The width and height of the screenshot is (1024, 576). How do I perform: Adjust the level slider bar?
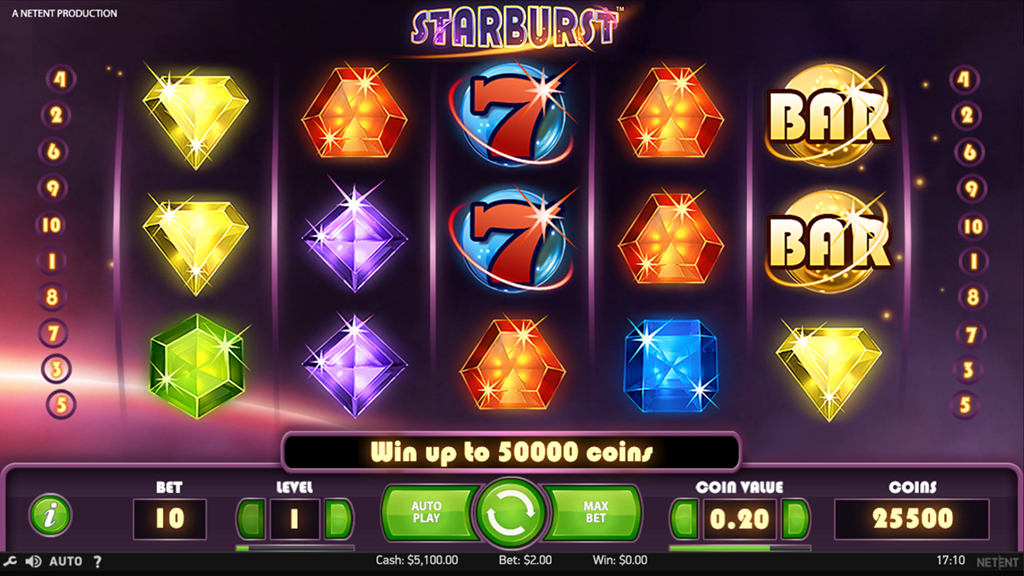[295, 548]
